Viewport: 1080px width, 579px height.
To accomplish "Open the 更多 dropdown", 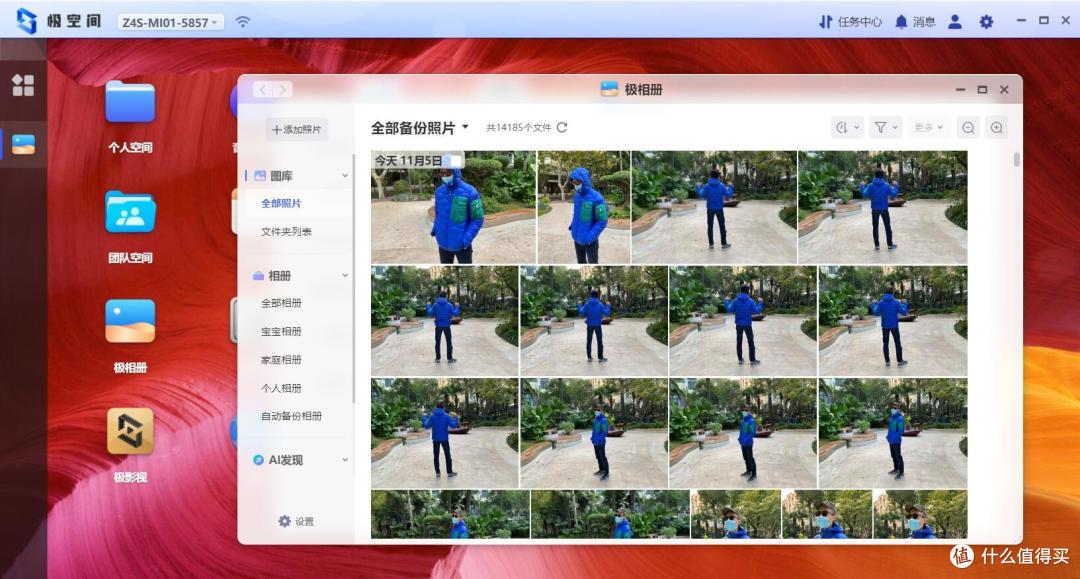I will click(928, 127).
